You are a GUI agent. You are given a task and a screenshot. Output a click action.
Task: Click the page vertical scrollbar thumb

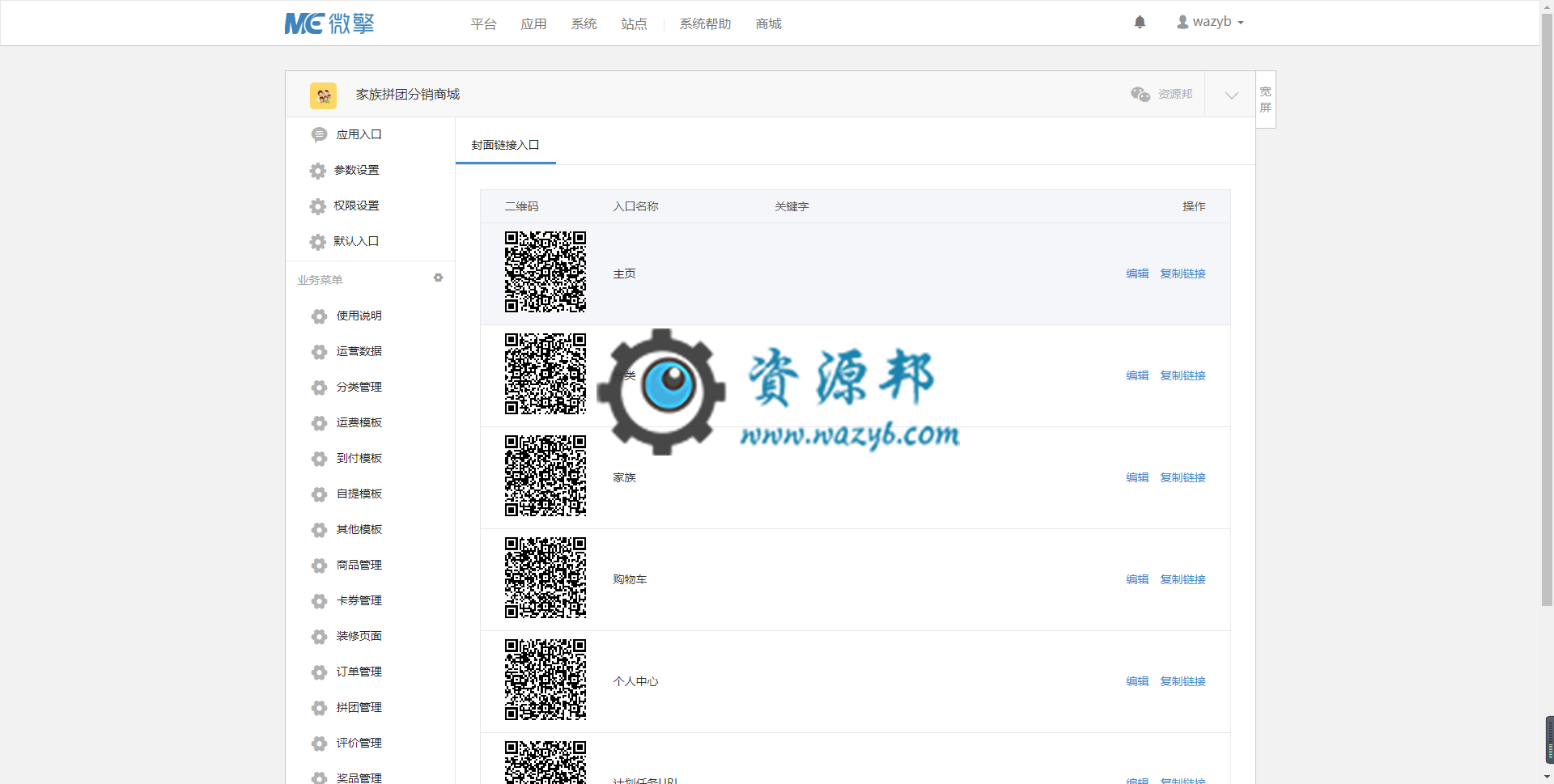1547,310
